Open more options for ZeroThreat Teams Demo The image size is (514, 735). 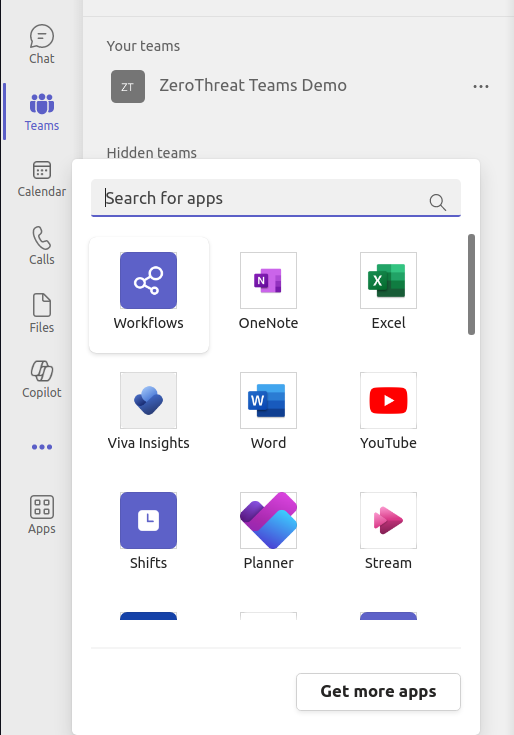pos(481,86)
